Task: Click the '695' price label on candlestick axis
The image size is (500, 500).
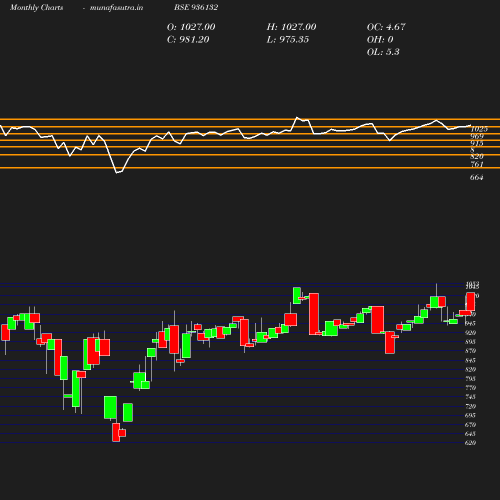Action: click(470, 415)
